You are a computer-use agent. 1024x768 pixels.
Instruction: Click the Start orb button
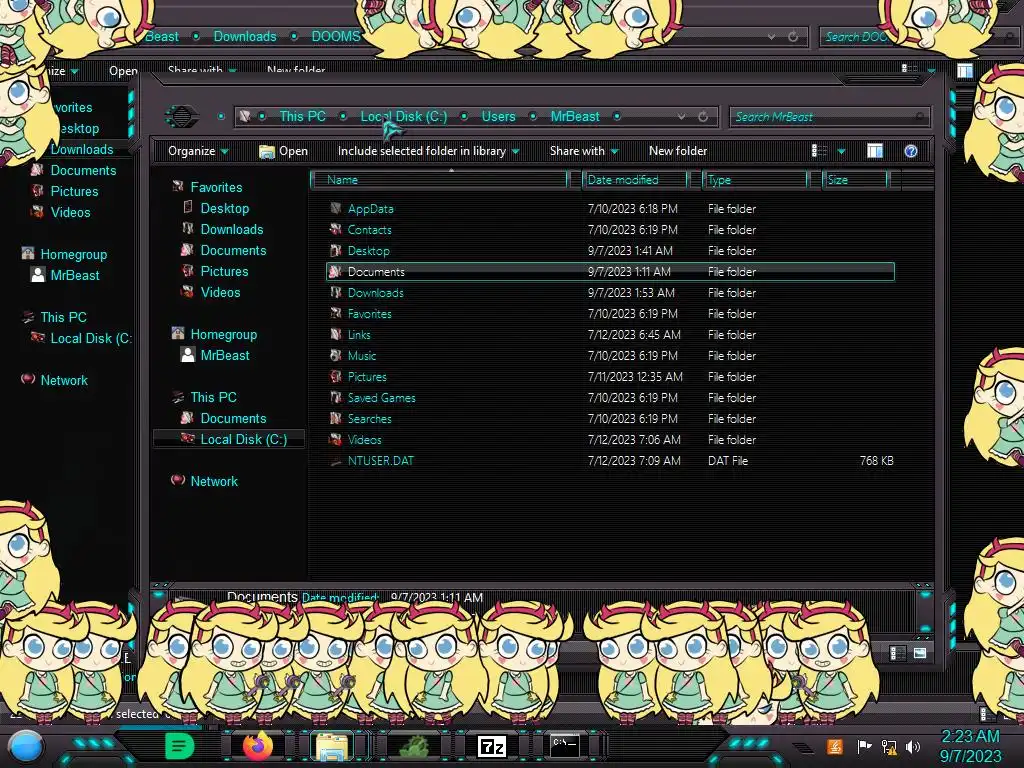coord(26,746)
